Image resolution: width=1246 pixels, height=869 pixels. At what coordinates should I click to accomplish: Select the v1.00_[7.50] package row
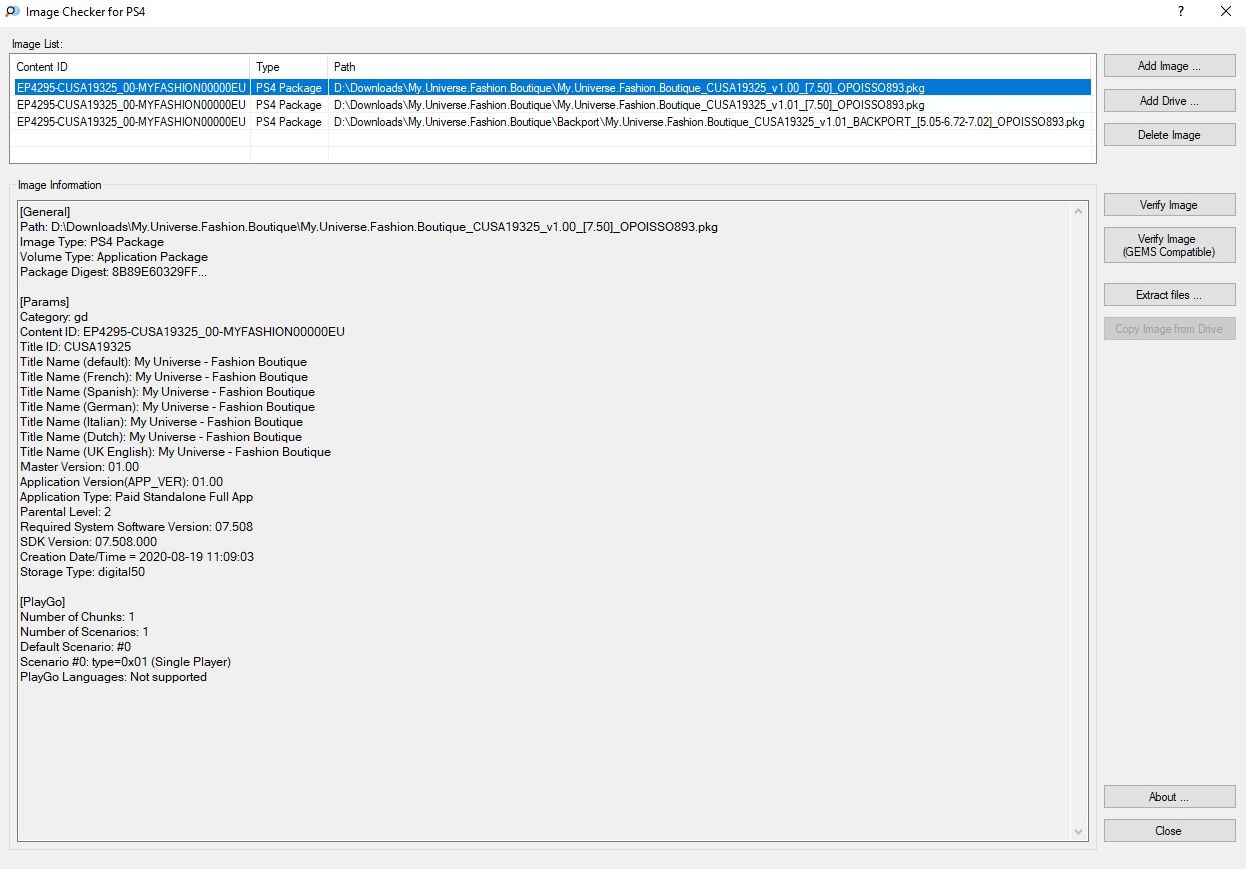click(x=552, y=88)
